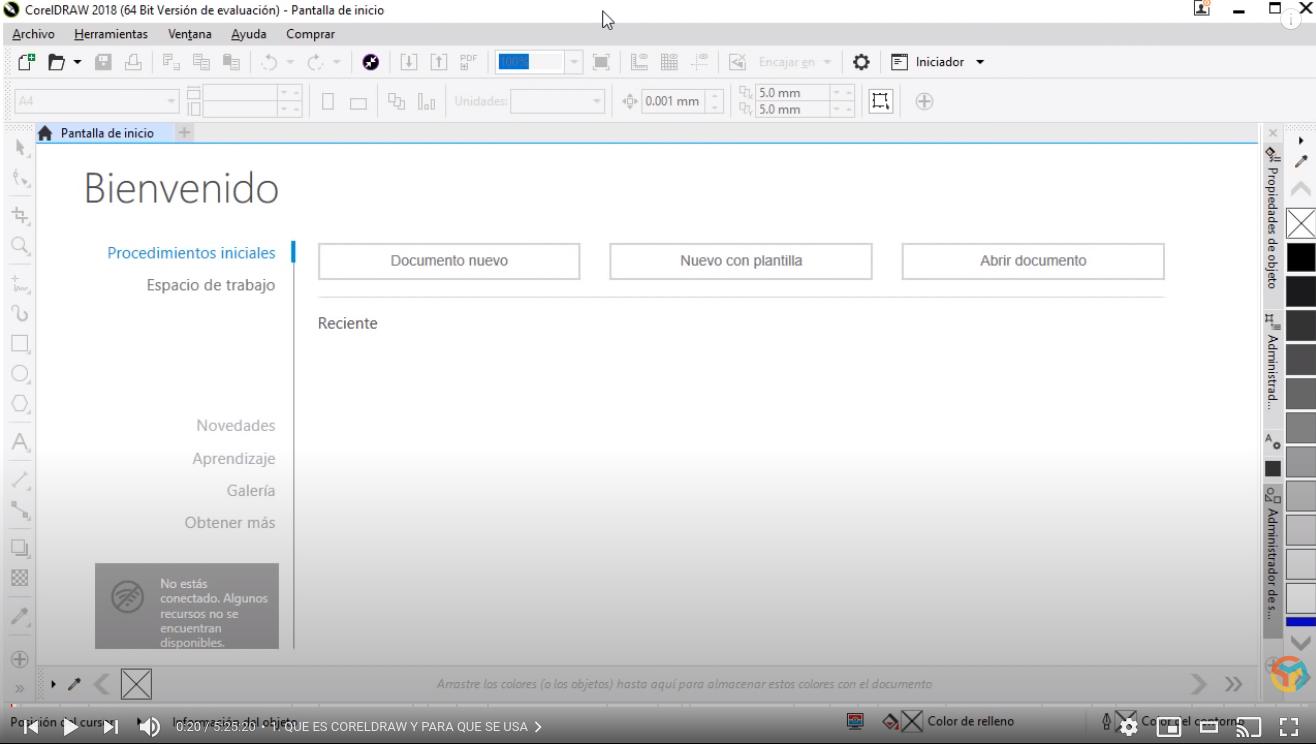Open the Aprendizaje section

pyautogui.click(x=234, y=459)
